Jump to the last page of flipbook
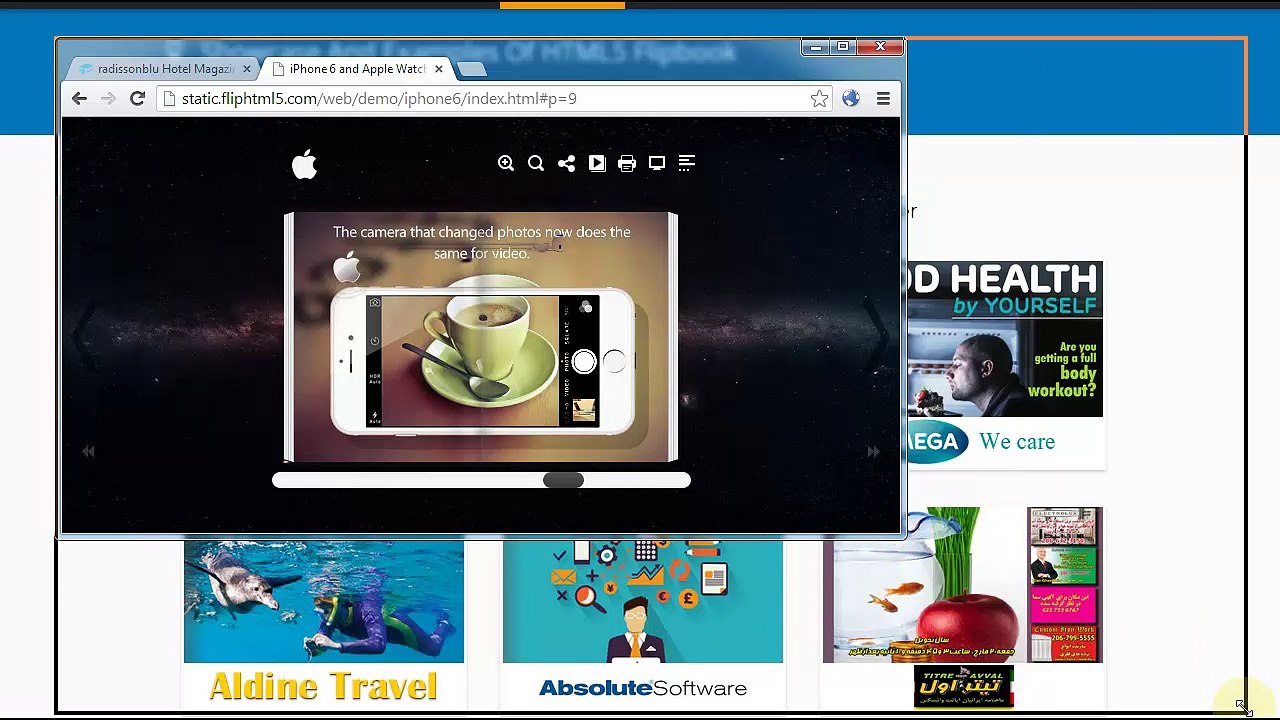The width and height of the screenshot is (1280, 720). [x=873, y=452]
